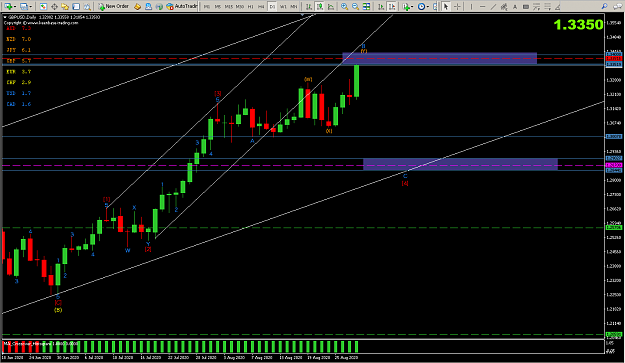Click the NZD 7.0 strength entry

click(x=18, y=39)
